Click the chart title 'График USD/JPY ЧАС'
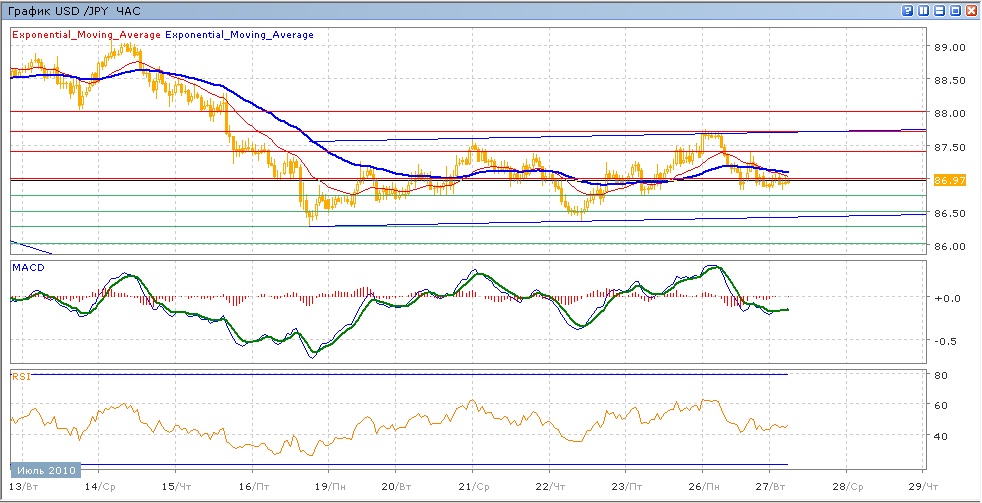 coord(74,10)
